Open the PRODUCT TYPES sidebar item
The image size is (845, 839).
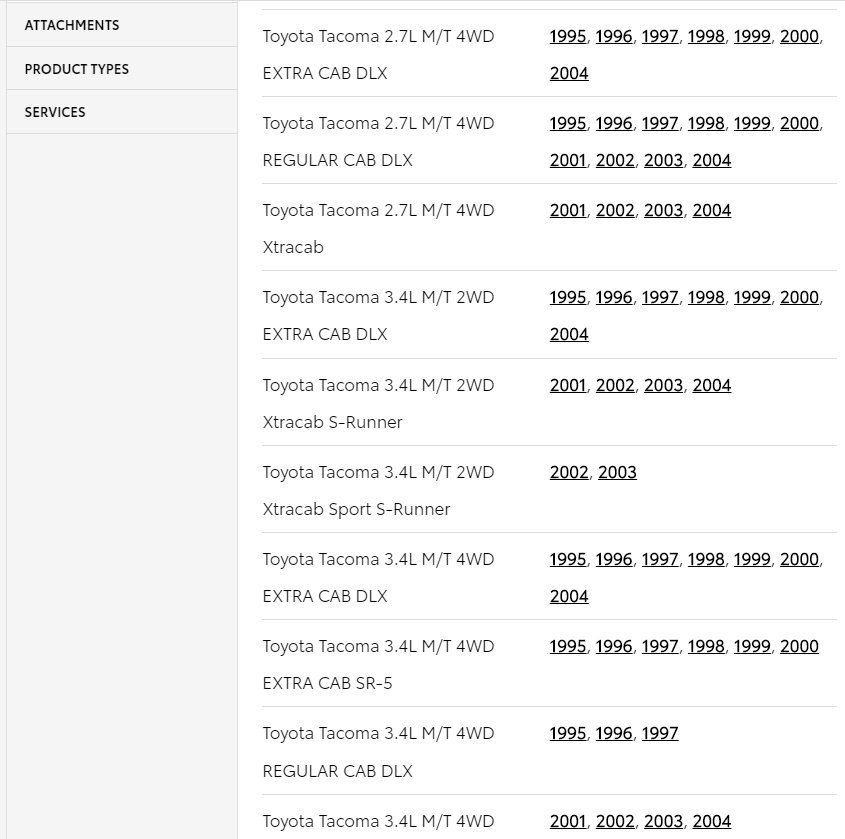click(x=122, y=69)
